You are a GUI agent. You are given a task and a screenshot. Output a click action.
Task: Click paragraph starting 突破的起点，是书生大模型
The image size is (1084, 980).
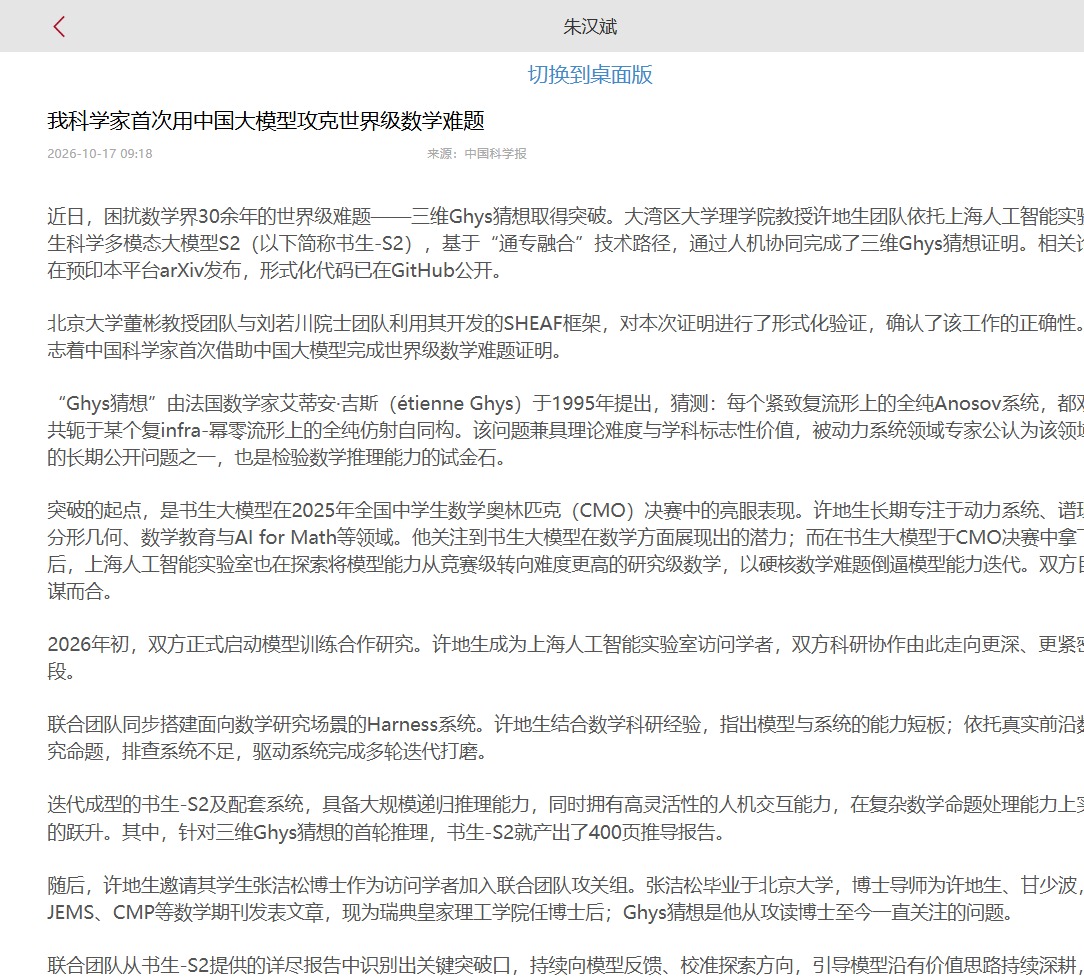point(566,550)
